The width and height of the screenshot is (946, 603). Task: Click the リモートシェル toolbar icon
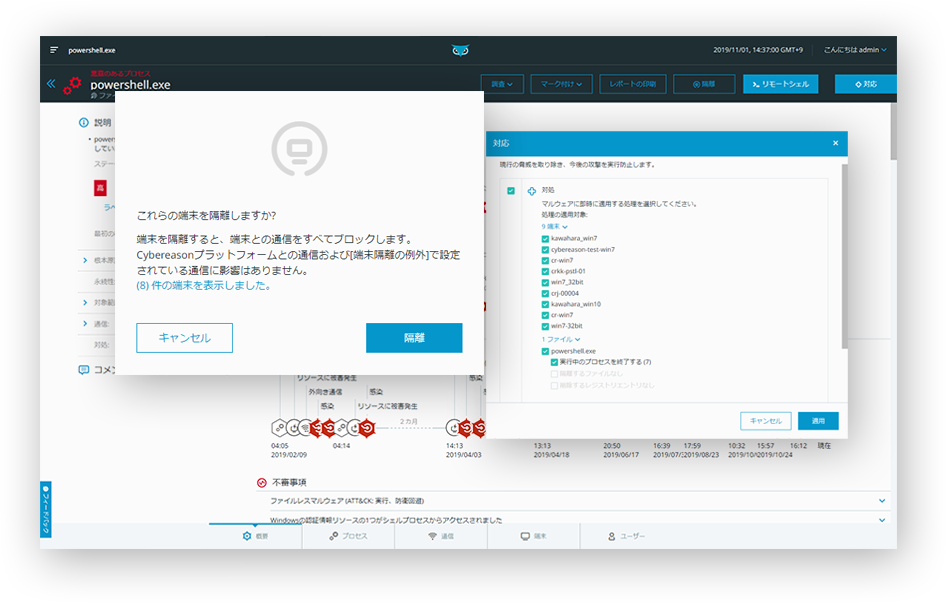[781, 84]
